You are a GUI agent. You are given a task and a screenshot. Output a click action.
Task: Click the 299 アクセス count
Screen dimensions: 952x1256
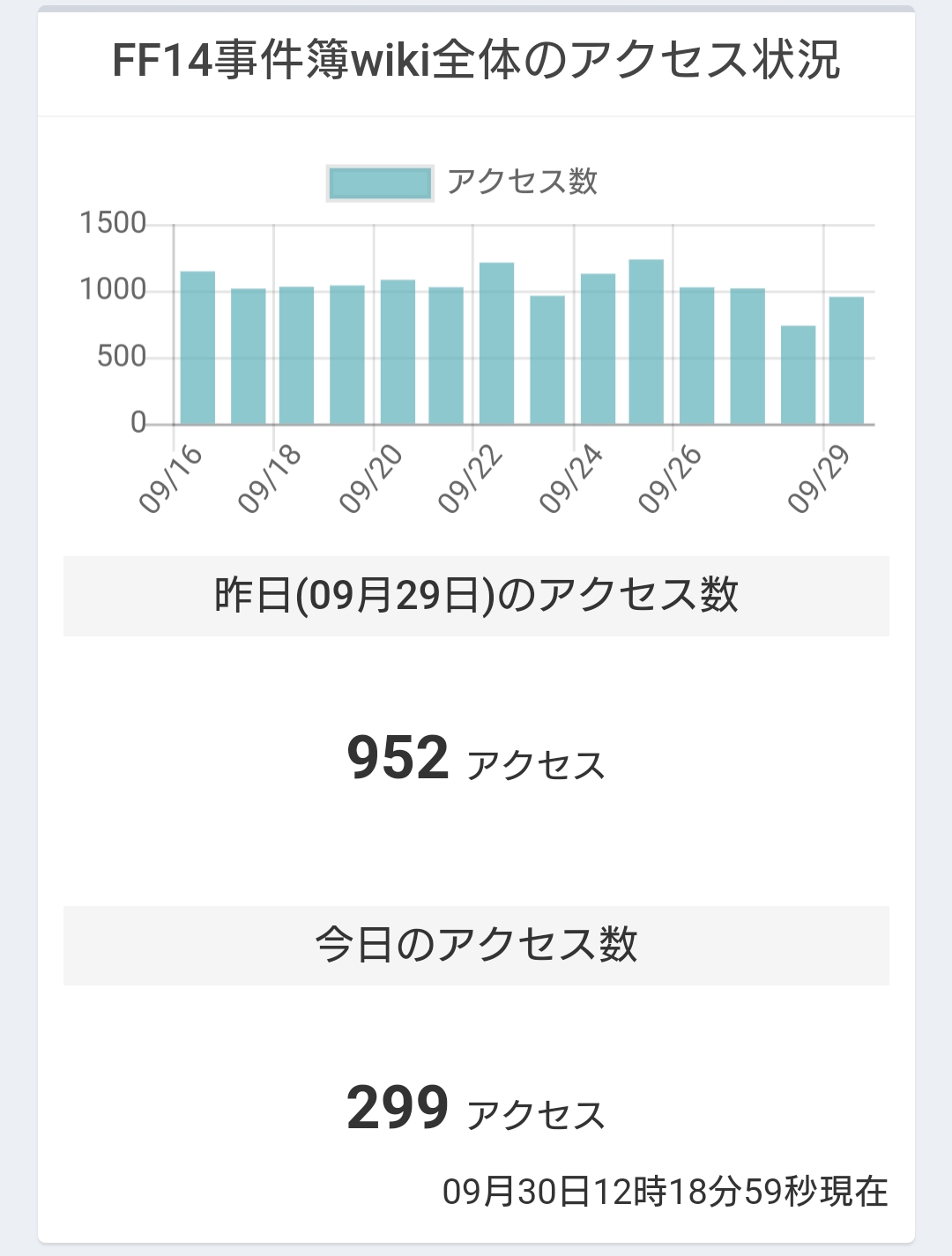pos(476,1109)
